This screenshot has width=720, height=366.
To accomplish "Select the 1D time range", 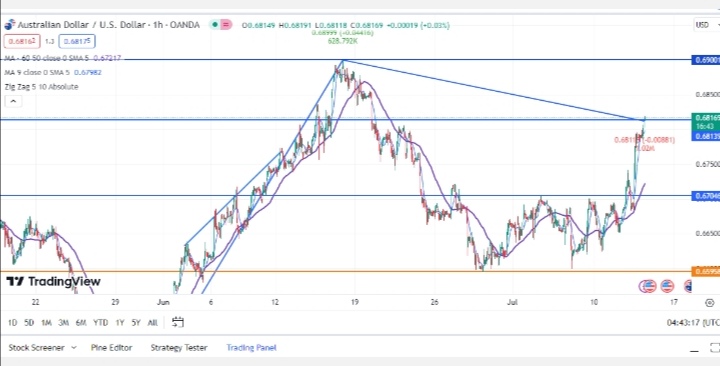I will coord(12,323).
